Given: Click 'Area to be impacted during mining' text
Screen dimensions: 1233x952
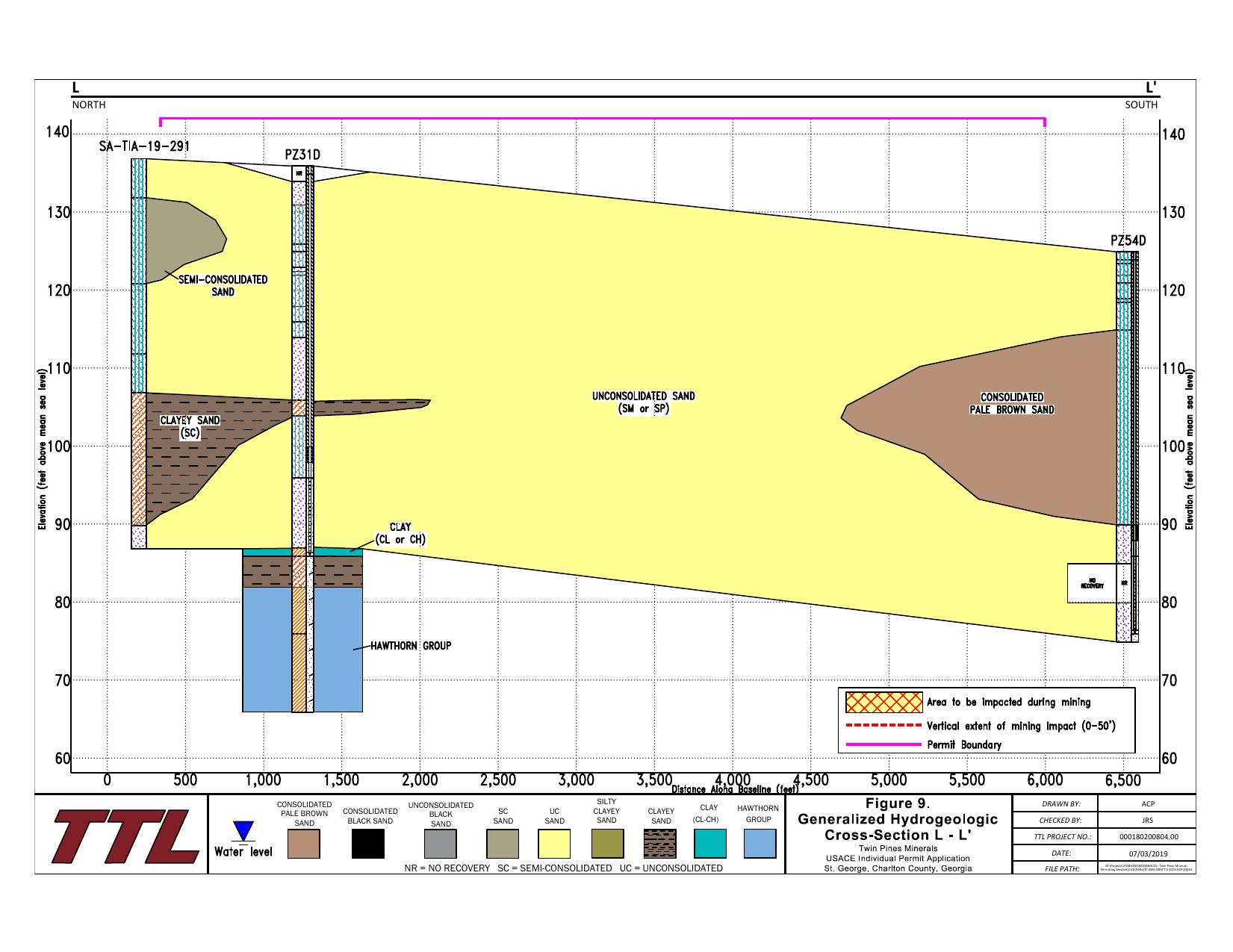Looking at the screenshot, I should [x=1008, y=703].
